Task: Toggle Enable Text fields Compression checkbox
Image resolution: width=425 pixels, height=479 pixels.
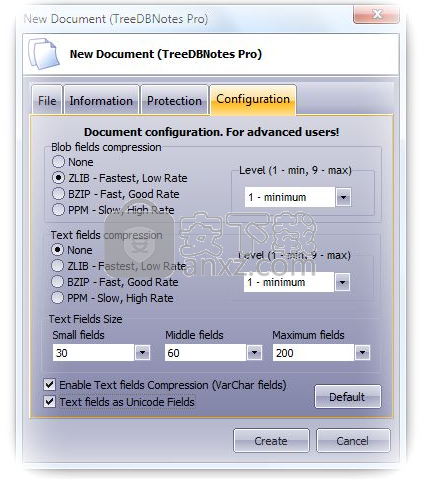Action: click(x=49, y=385)
